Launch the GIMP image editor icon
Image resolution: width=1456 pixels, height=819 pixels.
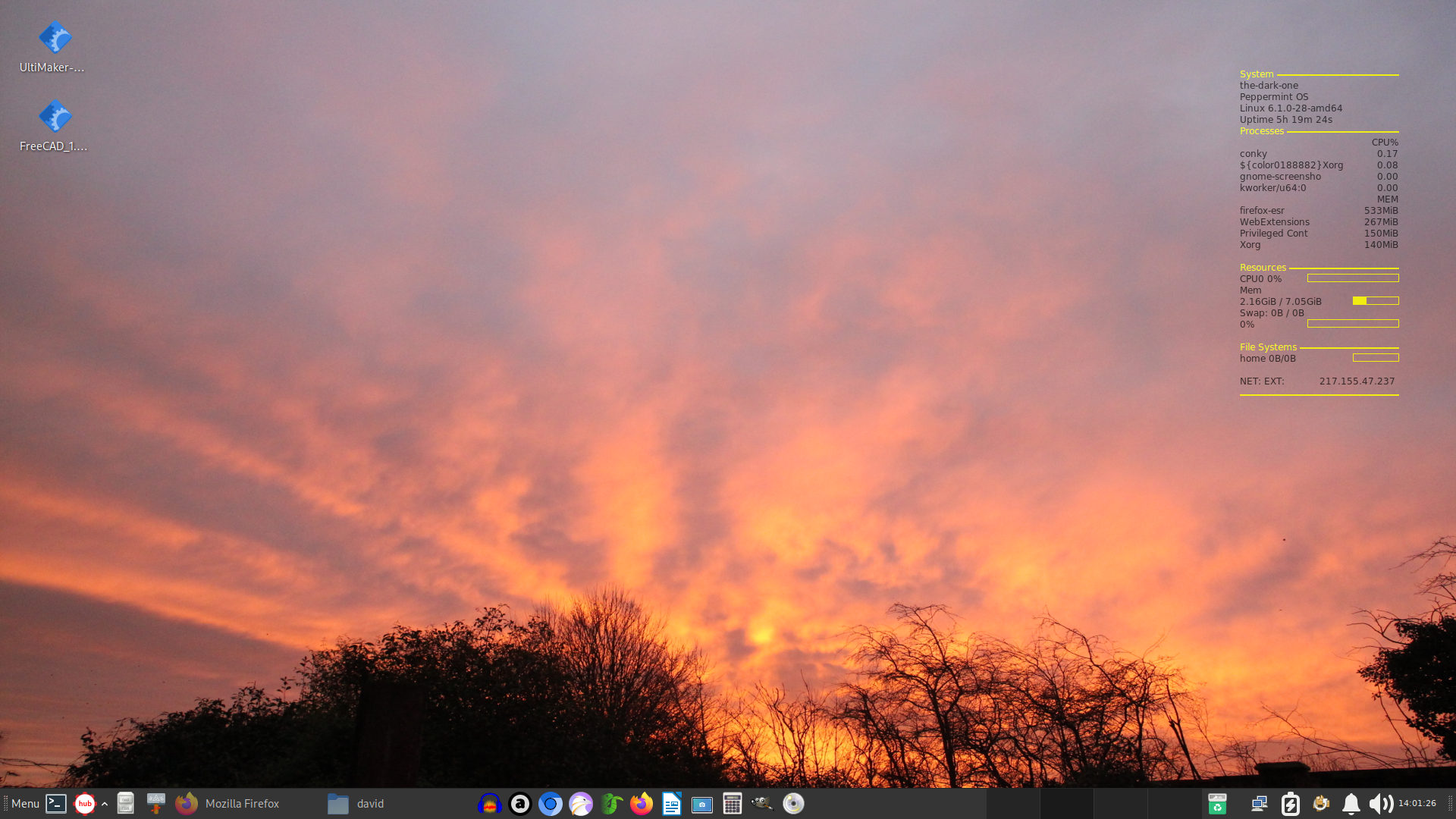tap(762, 804)
